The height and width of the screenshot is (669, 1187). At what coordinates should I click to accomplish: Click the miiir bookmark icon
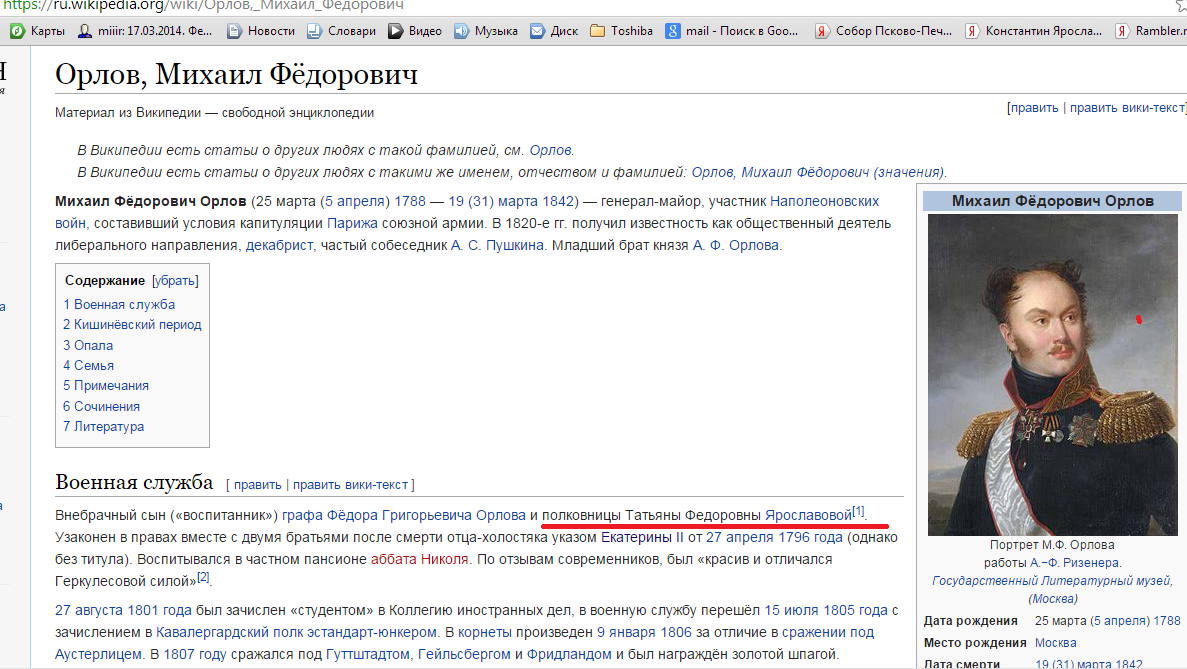pyautogui.click(x=86, y=31)
